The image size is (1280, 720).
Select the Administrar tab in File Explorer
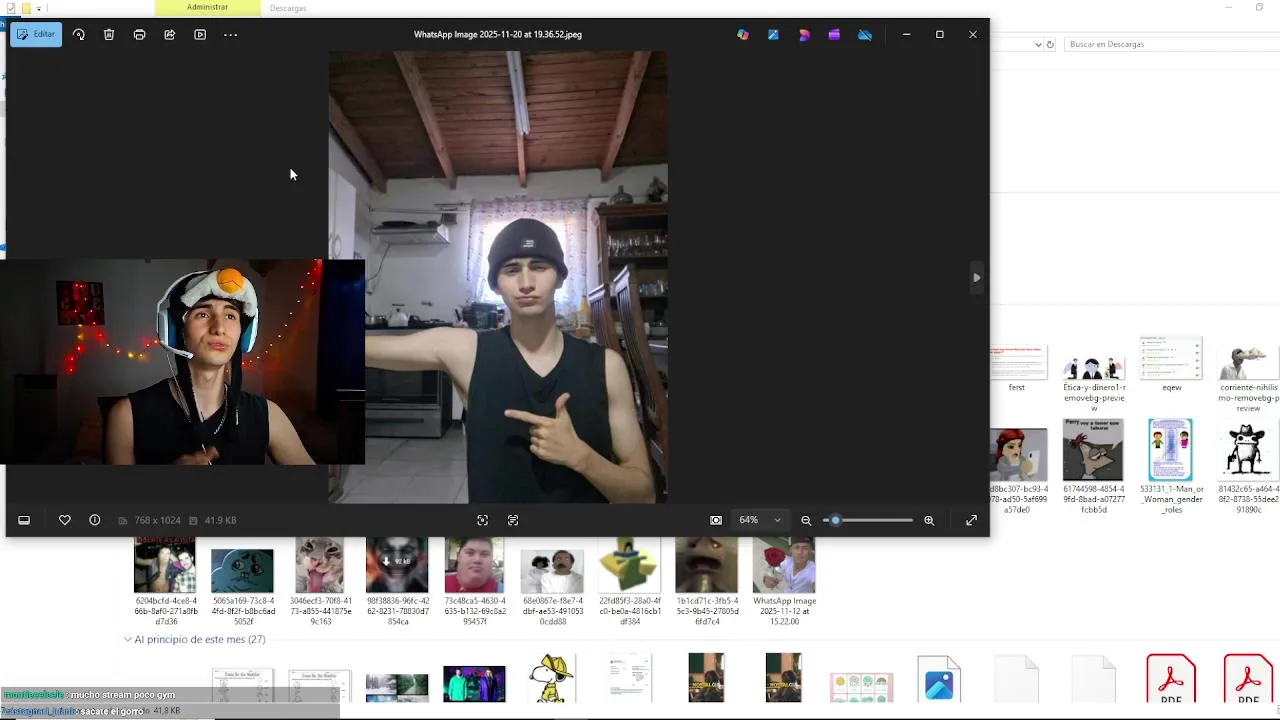[207, 7]
